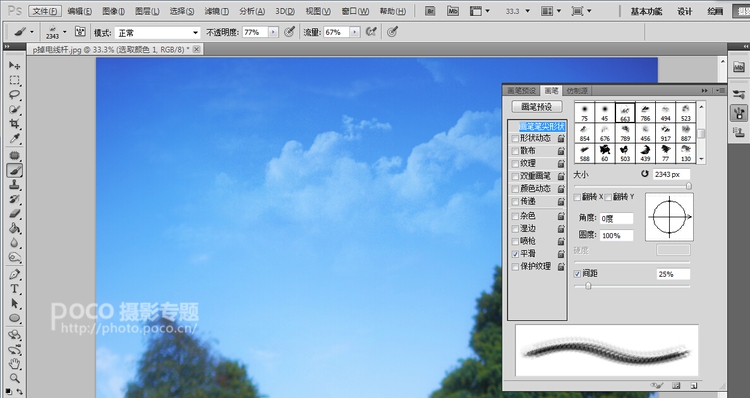The width and height of the screenshot is (750, 398).
Task: Enable 传递 checkbox
Action: (x=515, y=202)
